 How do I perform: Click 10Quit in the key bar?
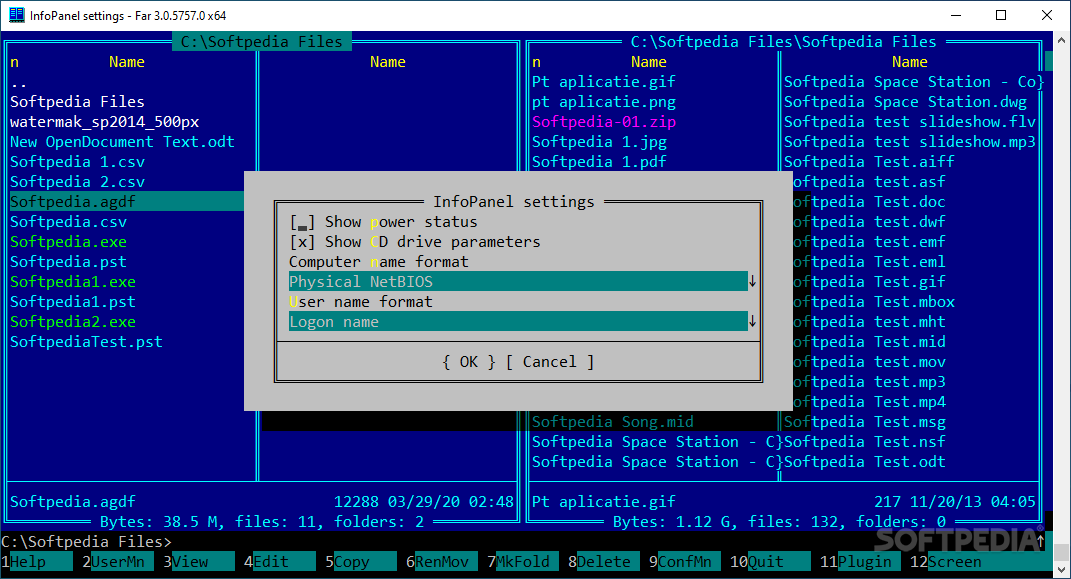(x=770, y=562)
